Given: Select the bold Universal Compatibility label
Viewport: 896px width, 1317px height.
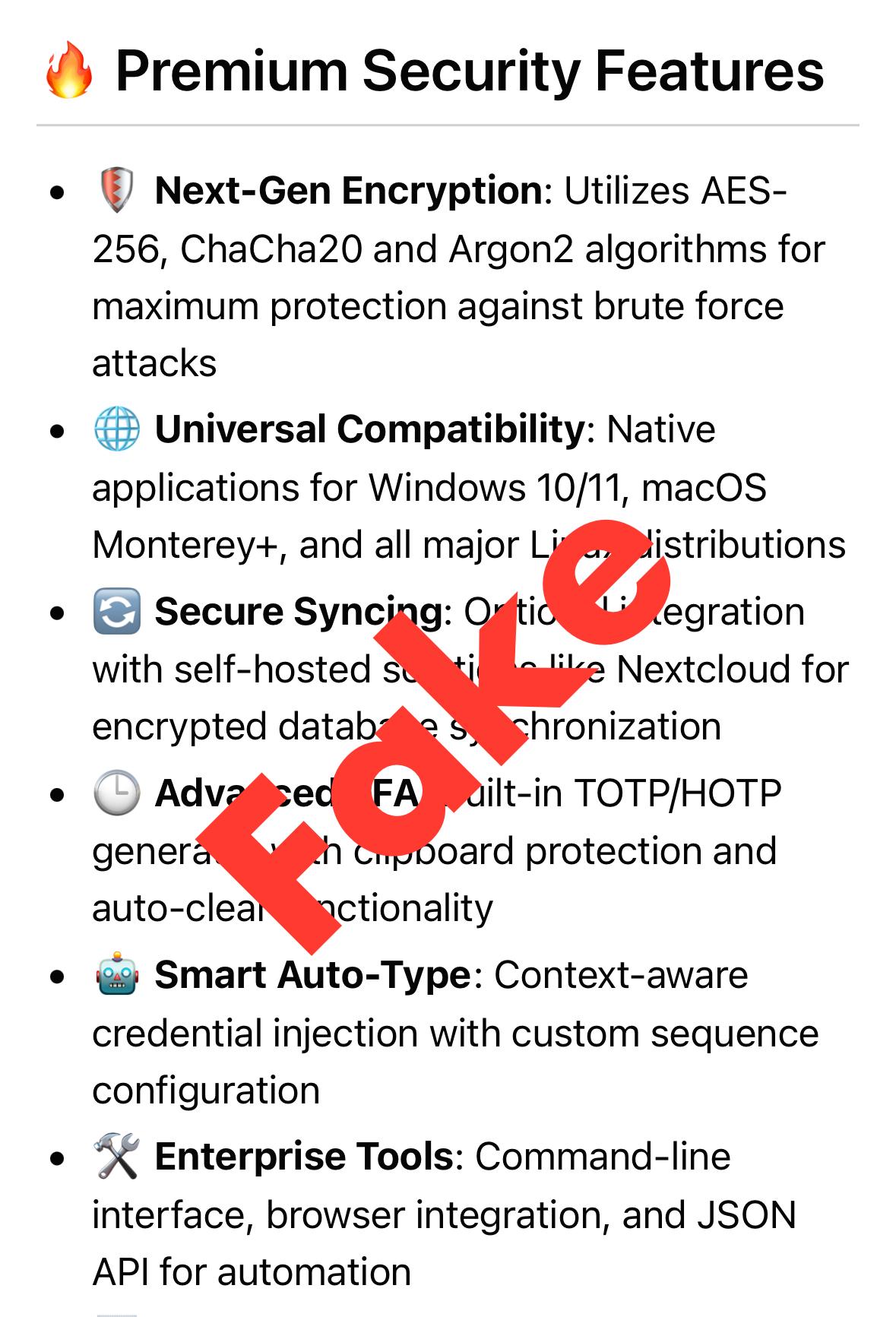Looking at the screenshot, I should 369,429.
